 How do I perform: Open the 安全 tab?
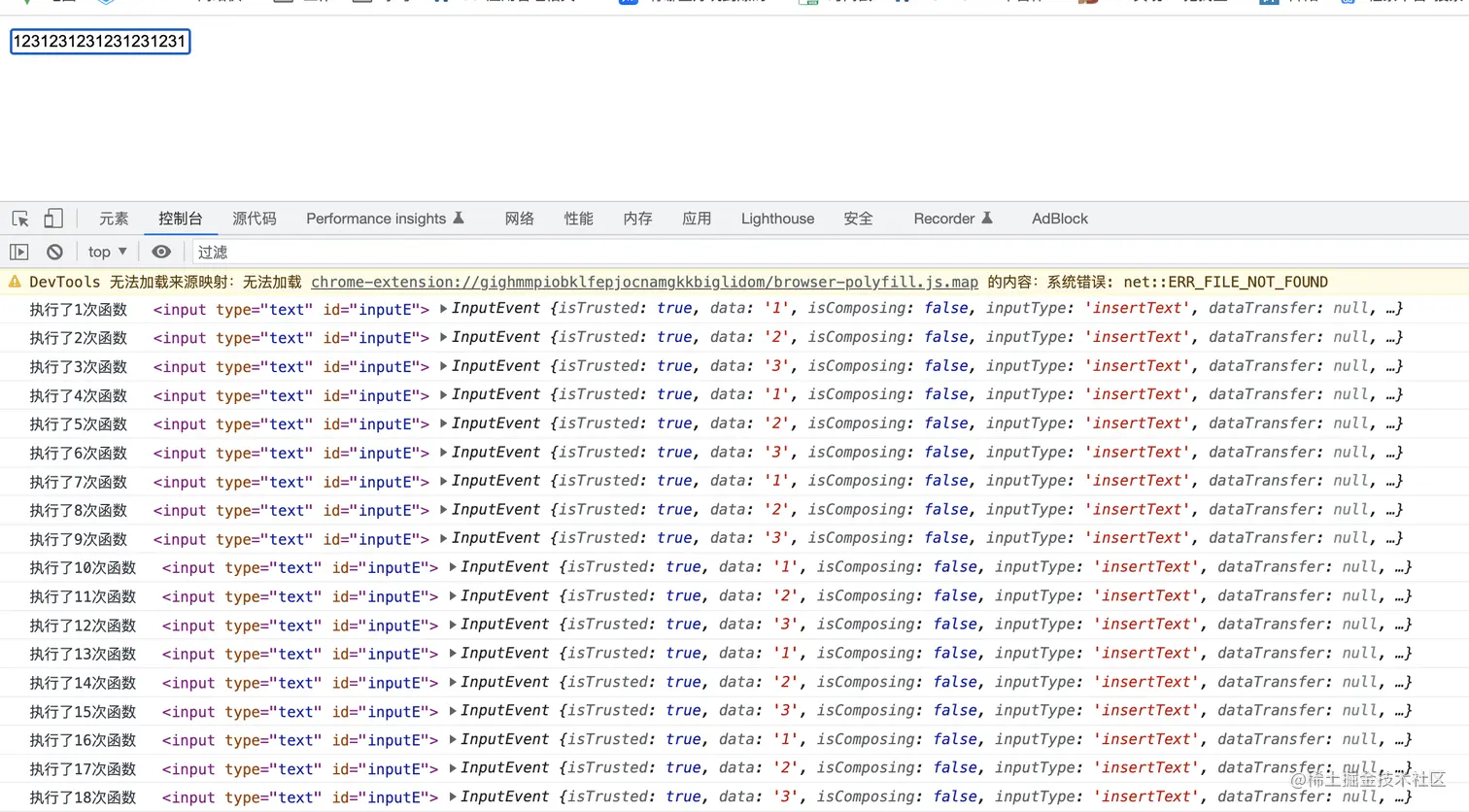point(858,219)
